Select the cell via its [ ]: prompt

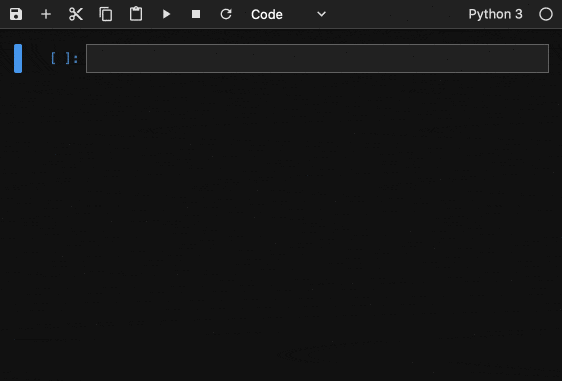65,58
